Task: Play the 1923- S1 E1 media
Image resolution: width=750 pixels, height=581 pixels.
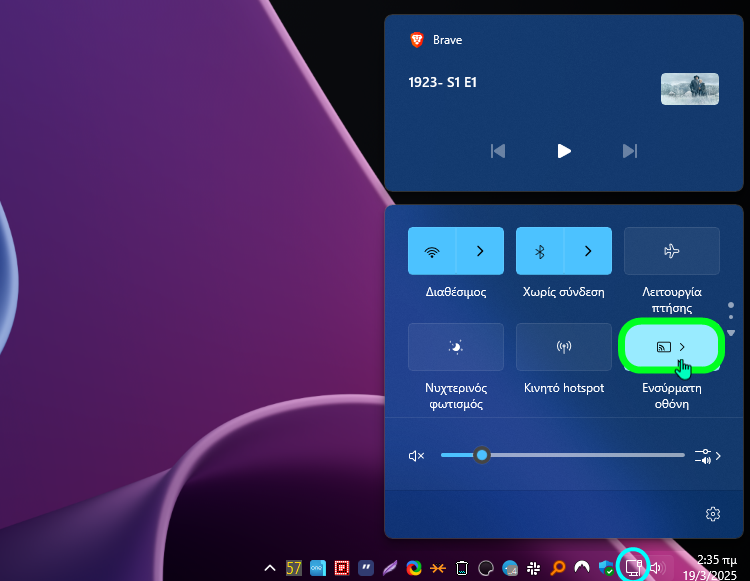Action: (x=564, y=151)
